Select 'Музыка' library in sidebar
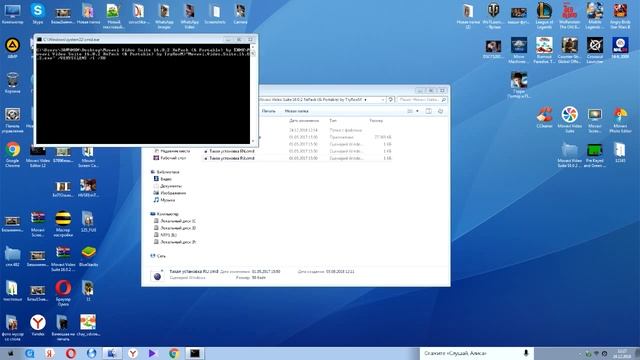The height and width of the screenshot is (360, 640). (167, 200)
